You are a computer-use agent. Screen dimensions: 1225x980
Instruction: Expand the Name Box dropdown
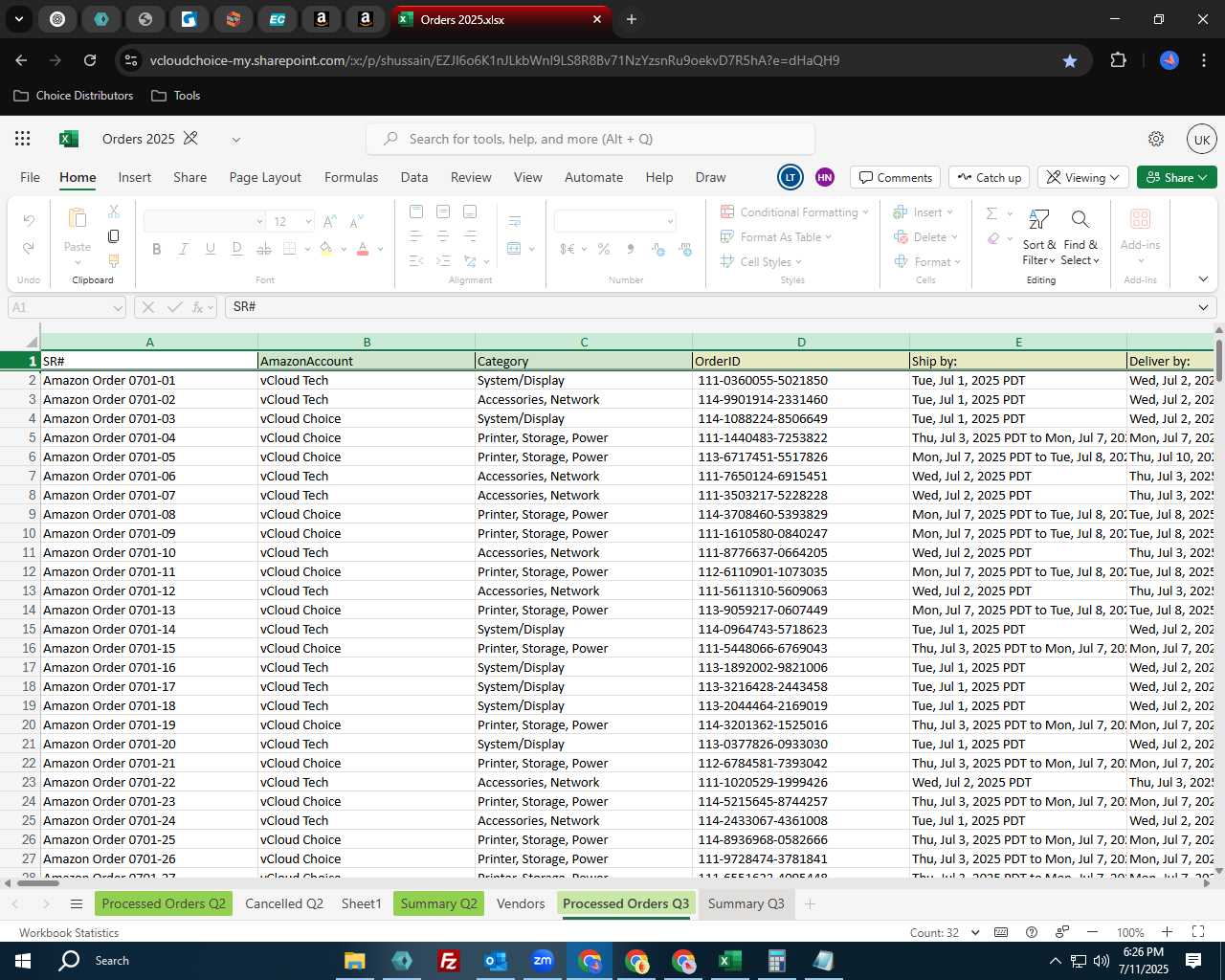(x=118, y=307)
